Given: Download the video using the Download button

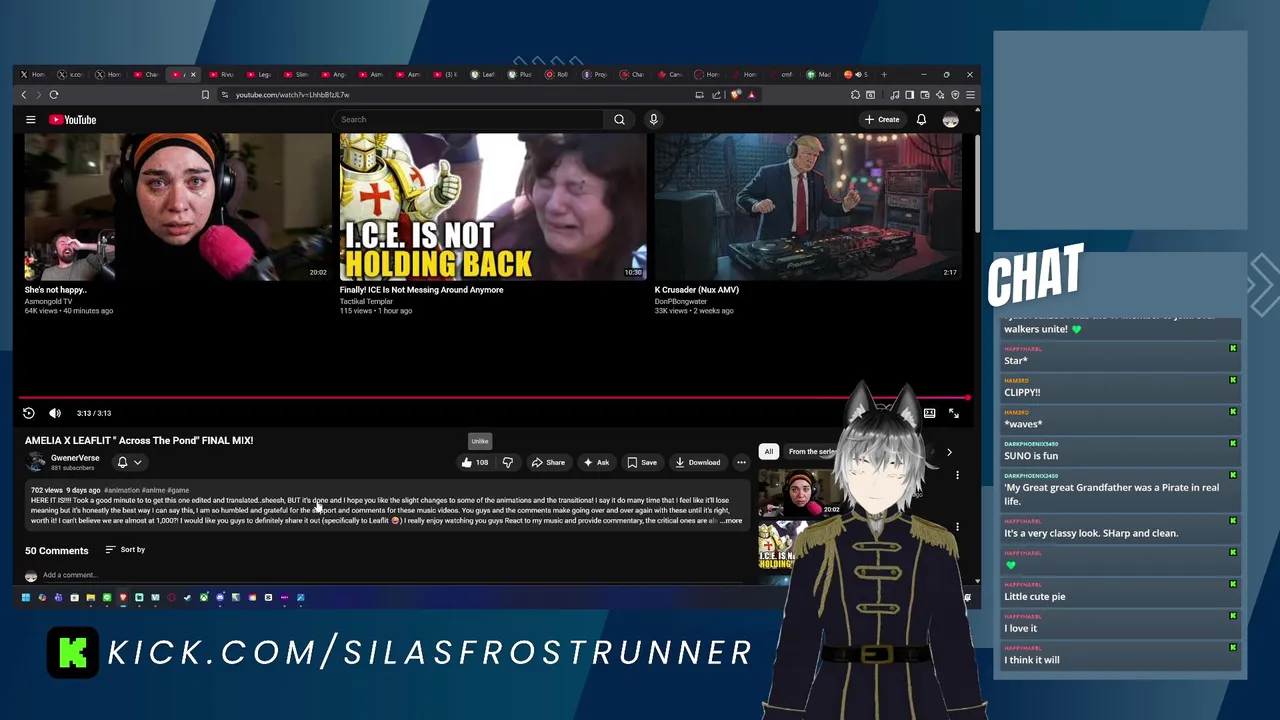Looking at the screenshot, I should click(698, 462).
